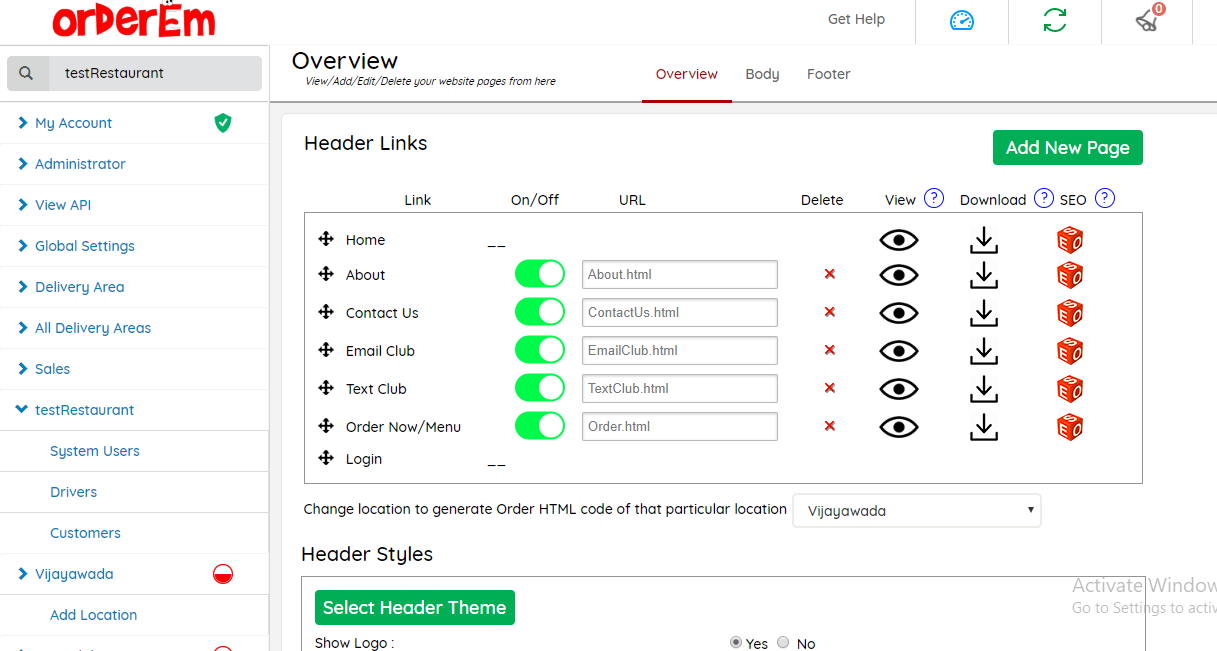Screen dimensions: 1217x651
Task: Select No for Show Logo
Action: pyautogui.click(x=783, y=643)
